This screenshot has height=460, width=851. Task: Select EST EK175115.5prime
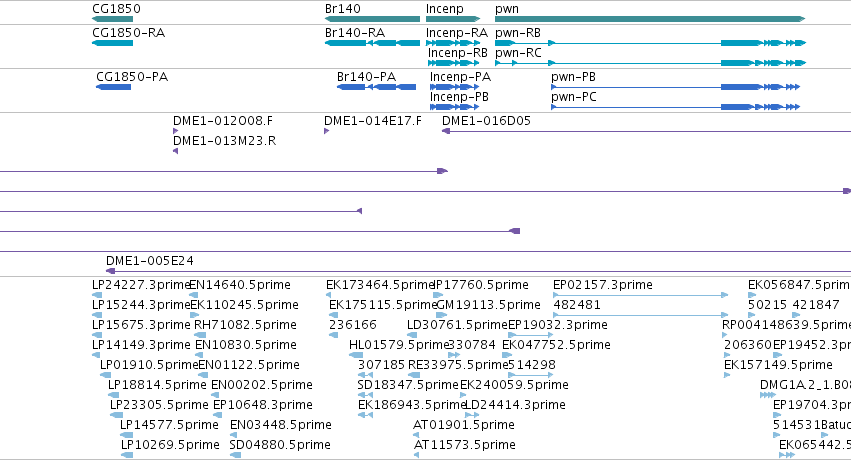point(383,305)
